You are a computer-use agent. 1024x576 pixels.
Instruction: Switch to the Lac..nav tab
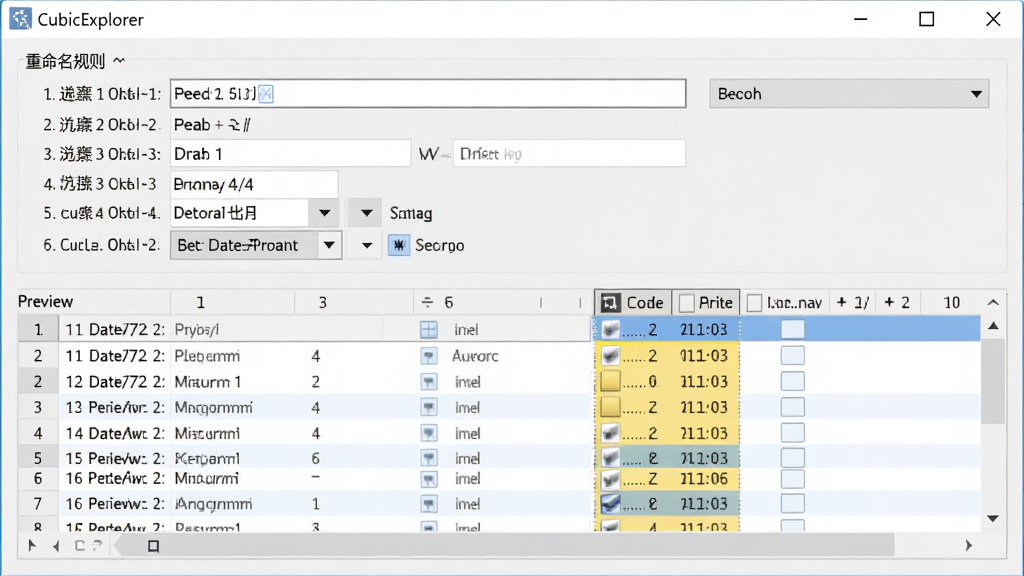click(x=786, y=302)
